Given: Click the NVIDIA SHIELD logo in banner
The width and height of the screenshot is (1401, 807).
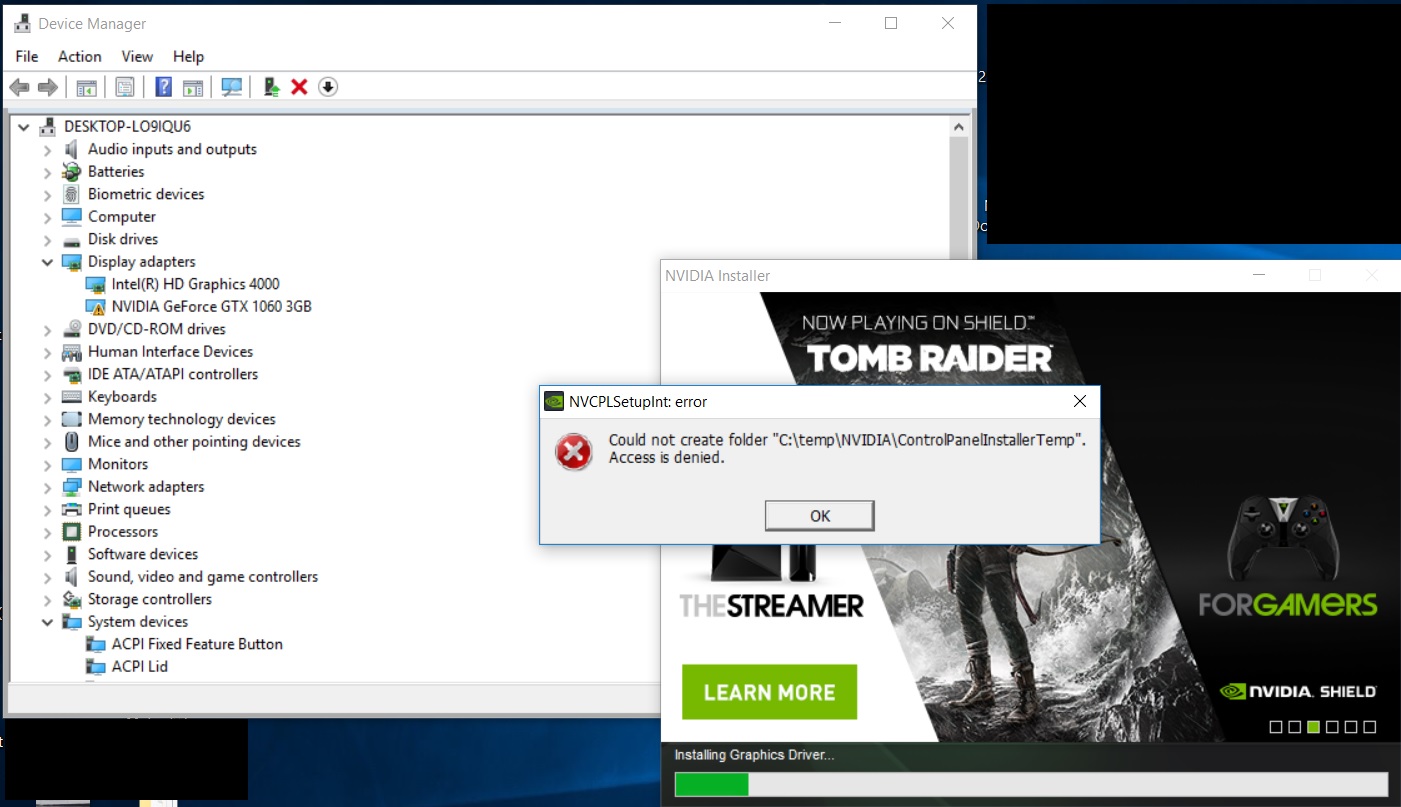Looking at the screenshot, I should (1298, 691).
